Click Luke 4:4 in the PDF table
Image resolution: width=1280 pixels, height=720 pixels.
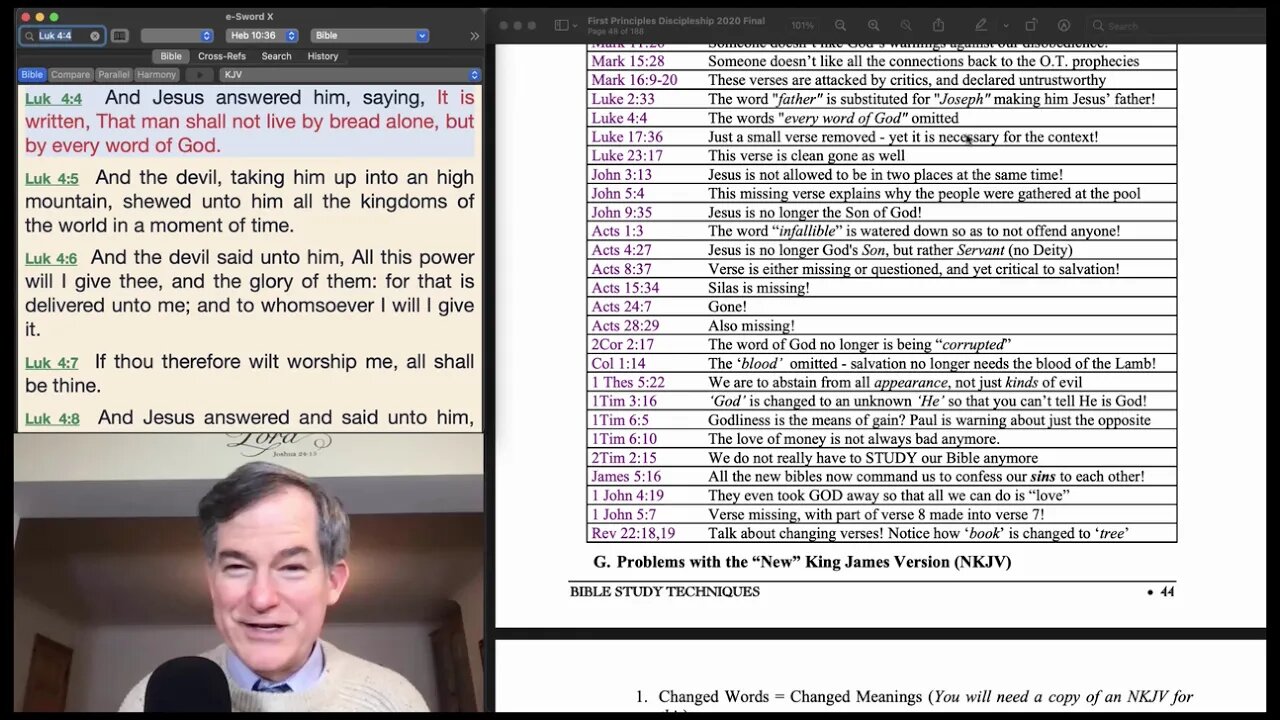coord(619,118)
